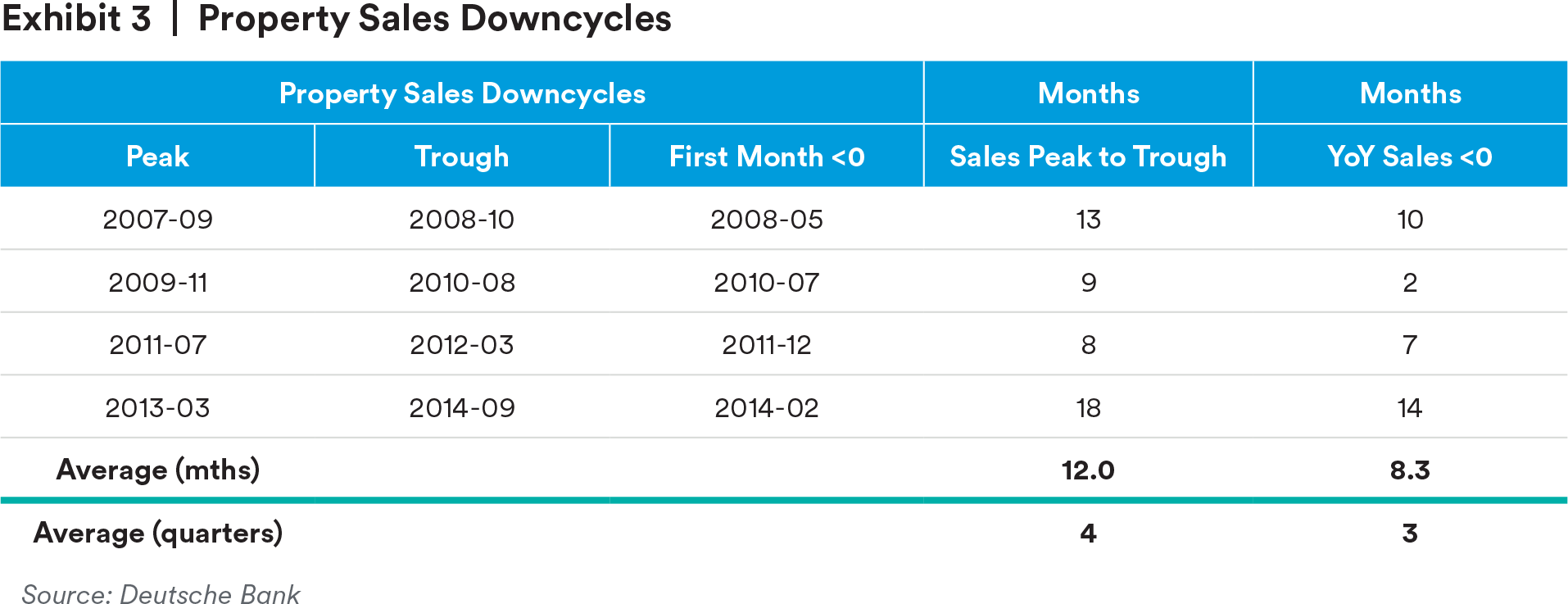Image resolution: width=1568 pixels, height=604 pixels.
Task: Select the Average (mths) row label
Action: tap(157, 470)
